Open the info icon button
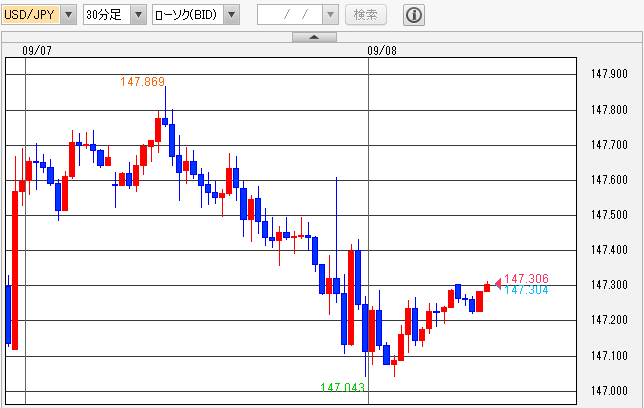Viewport: 644px width, 408px height. click(414, 15)
